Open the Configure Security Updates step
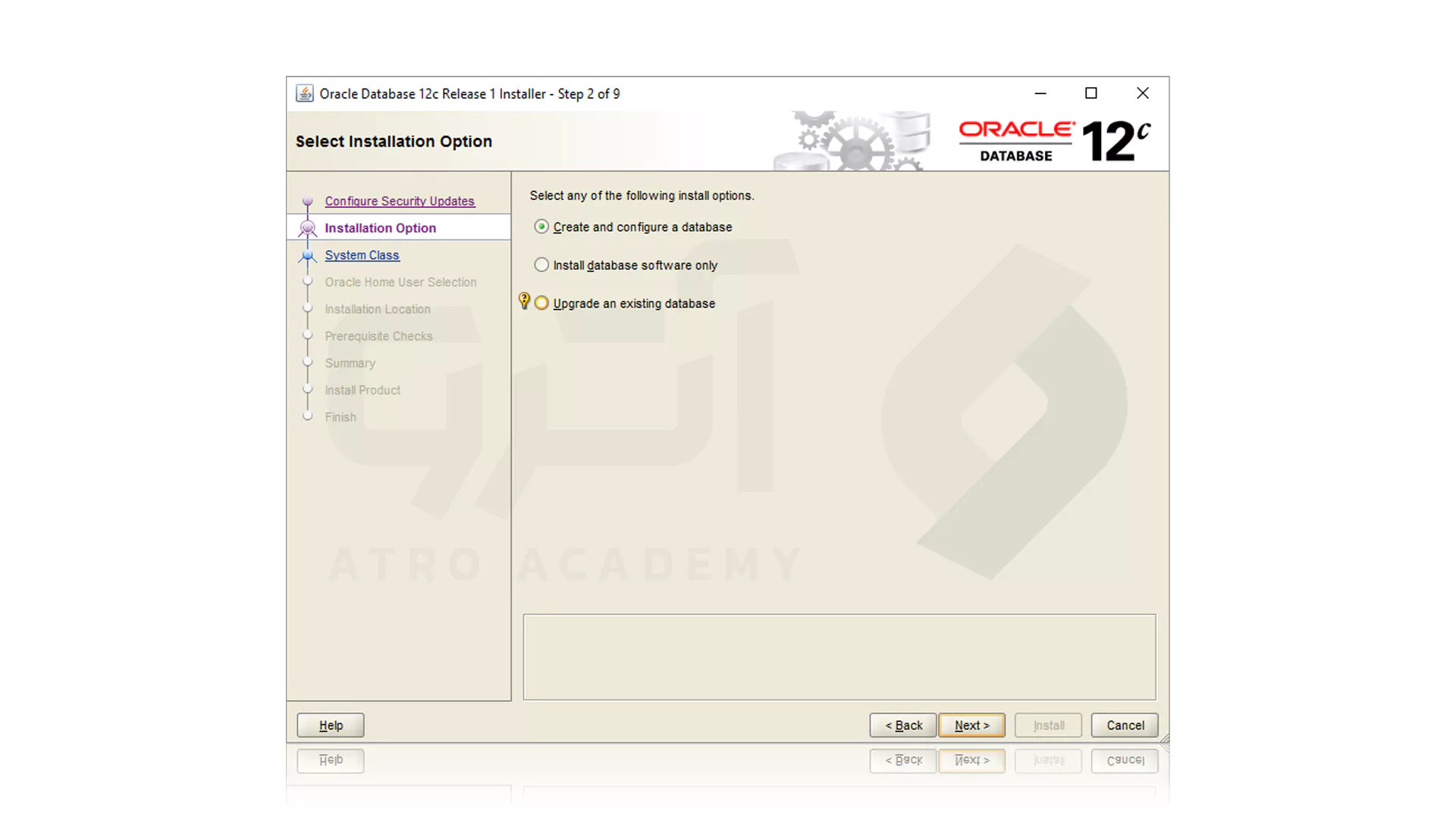 400,201
